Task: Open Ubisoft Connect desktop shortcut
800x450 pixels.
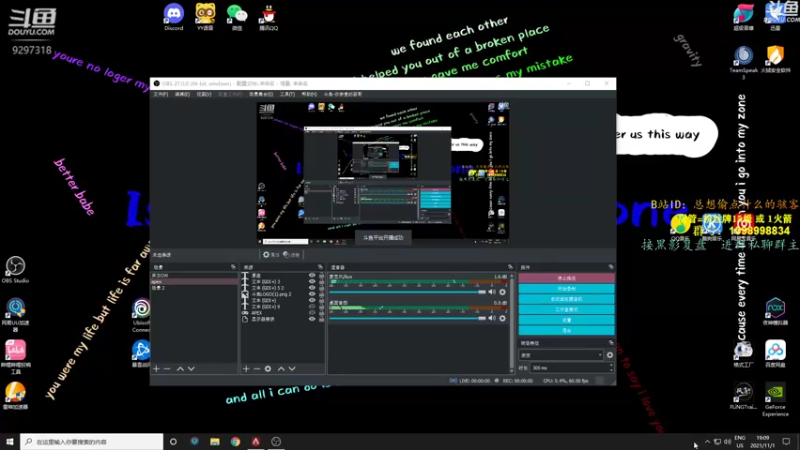Action: [141, 315]
